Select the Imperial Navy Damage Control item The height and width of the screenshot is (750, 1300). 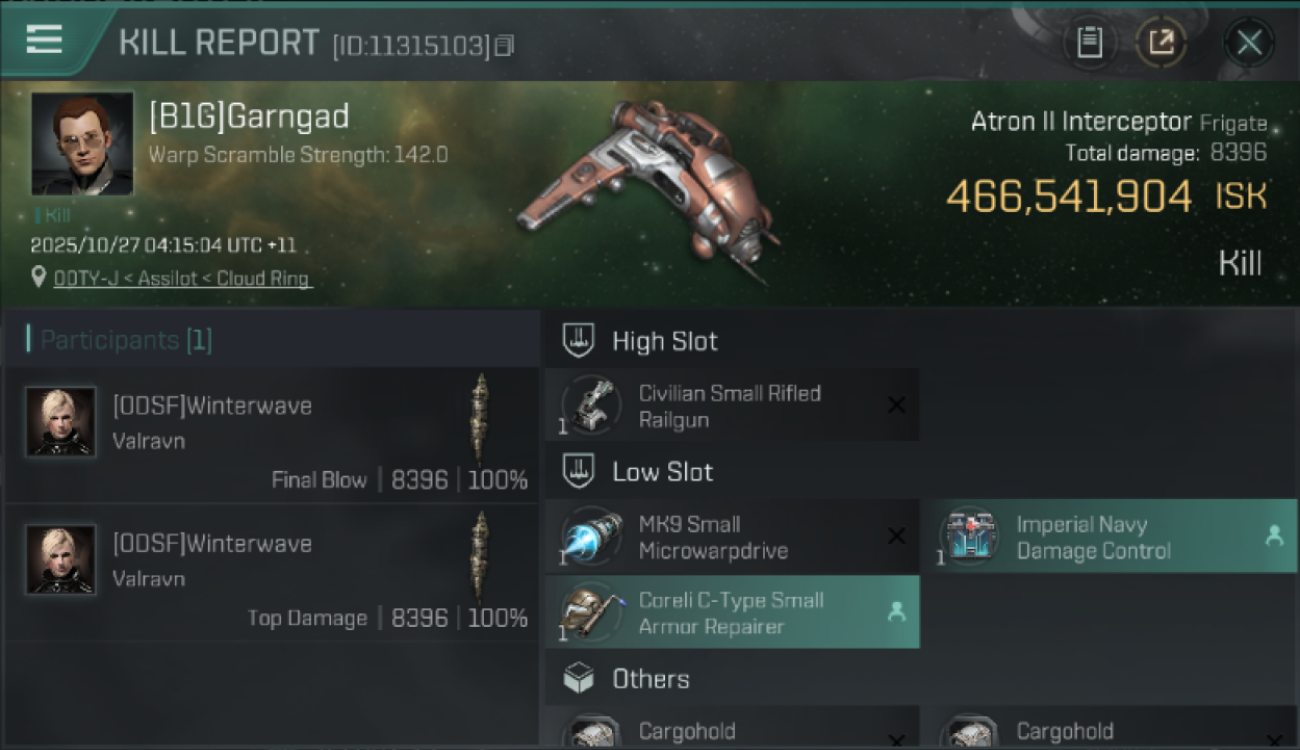1110,536
